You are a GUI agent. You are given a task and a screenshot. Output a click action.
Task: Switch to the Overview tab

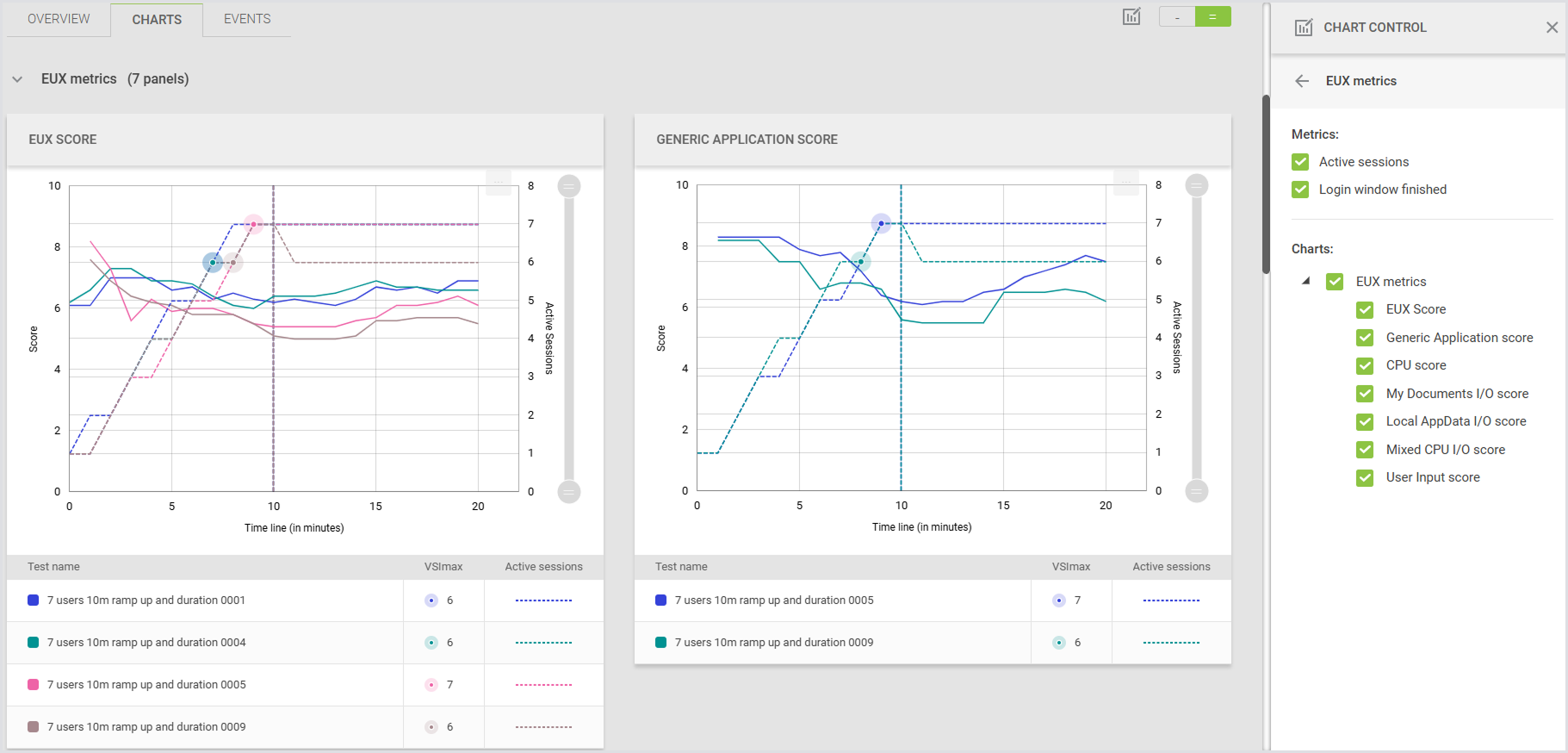(x=59, y=19)
